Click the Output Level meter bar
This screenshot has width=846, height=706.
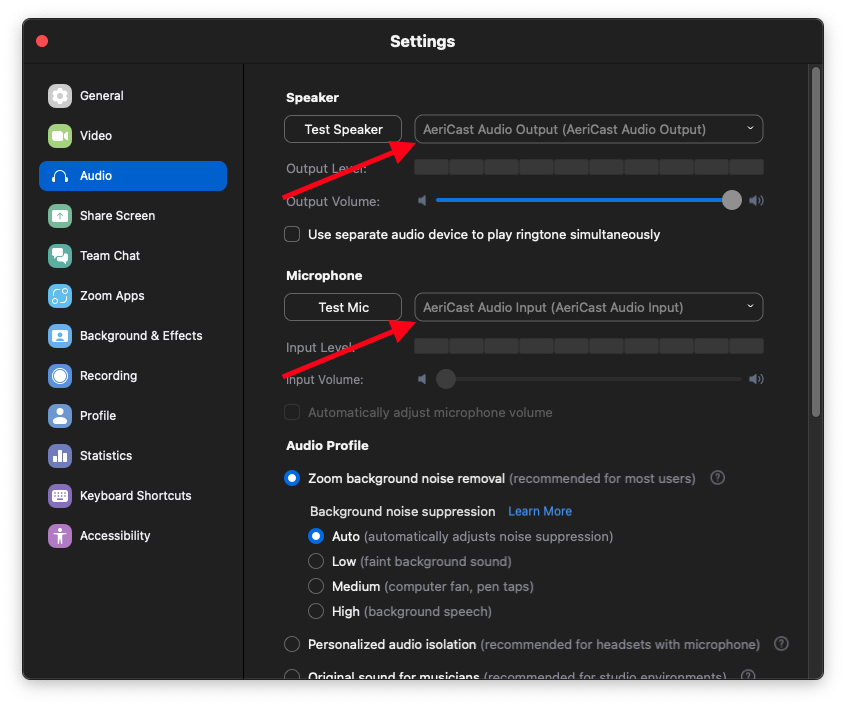coord(589,167)
